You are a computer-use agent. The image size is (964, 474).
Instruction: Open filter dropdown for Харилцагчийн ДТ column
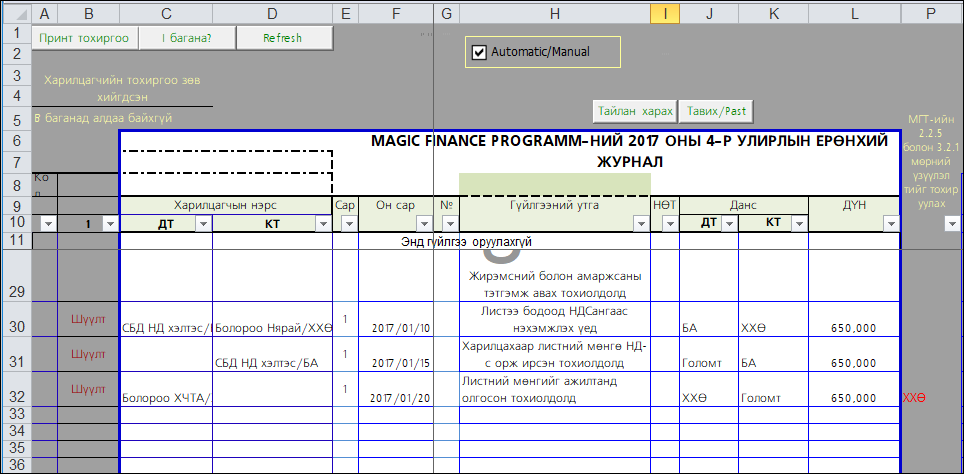[x=203, y=224]
